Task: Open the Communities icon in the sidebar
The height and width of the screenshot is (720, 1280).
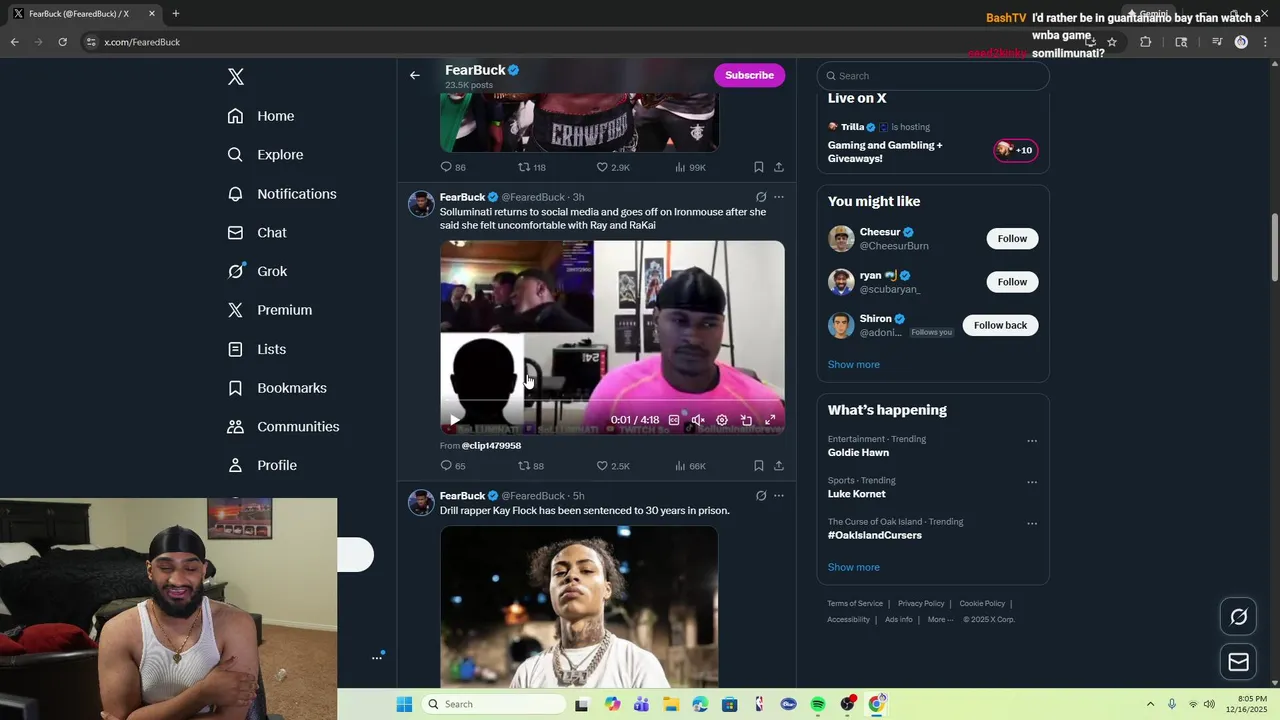Action: [x=235, y=427]
